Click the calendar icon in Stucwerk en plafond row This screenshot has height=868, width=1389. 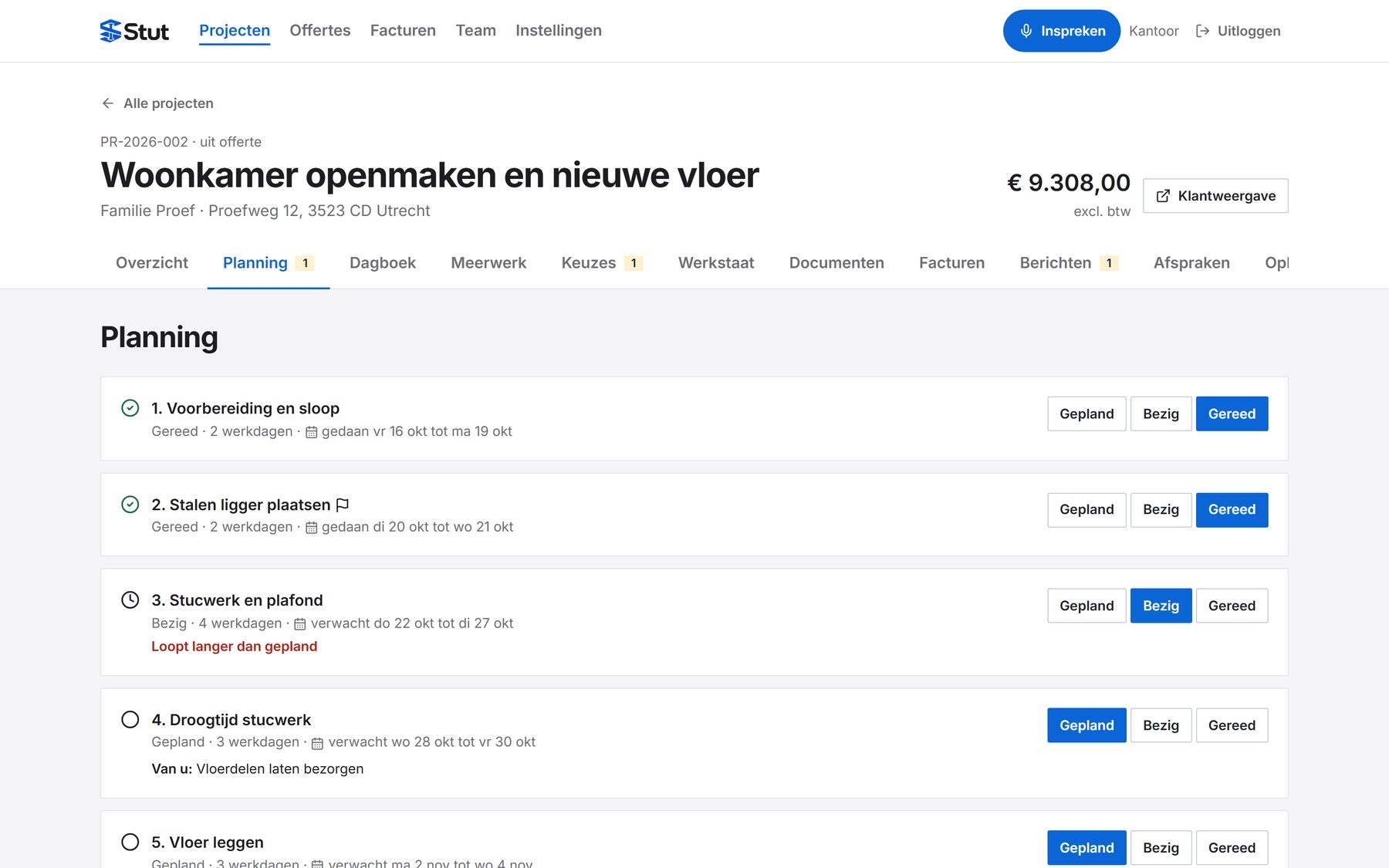pos(300,624)
